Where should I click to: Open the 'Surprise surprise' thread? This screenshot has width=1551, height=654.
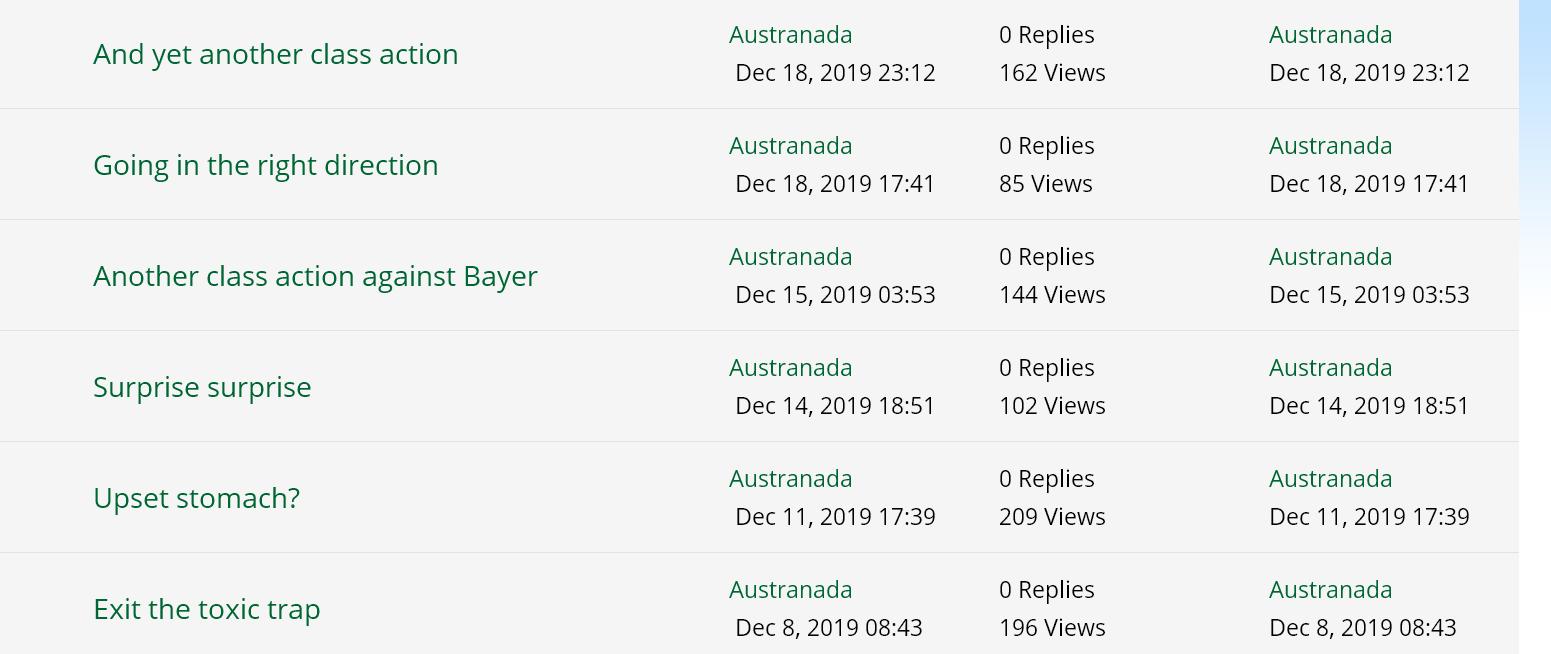pyautogui.click(x=202, y=387)
